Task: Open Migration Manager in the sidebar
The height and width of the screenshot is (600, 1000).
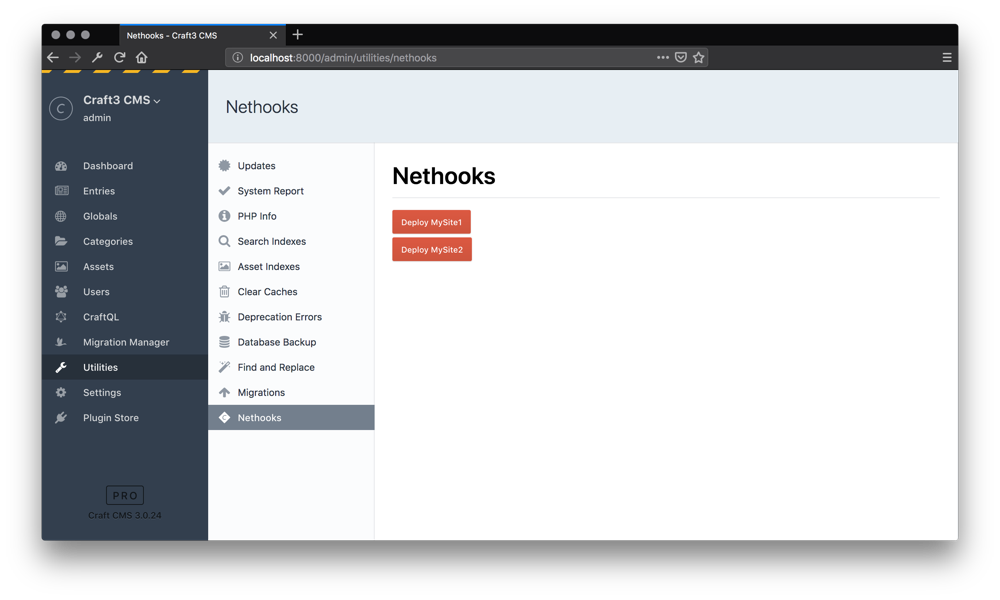Action: pyautogui.click(x=125, y=342)
